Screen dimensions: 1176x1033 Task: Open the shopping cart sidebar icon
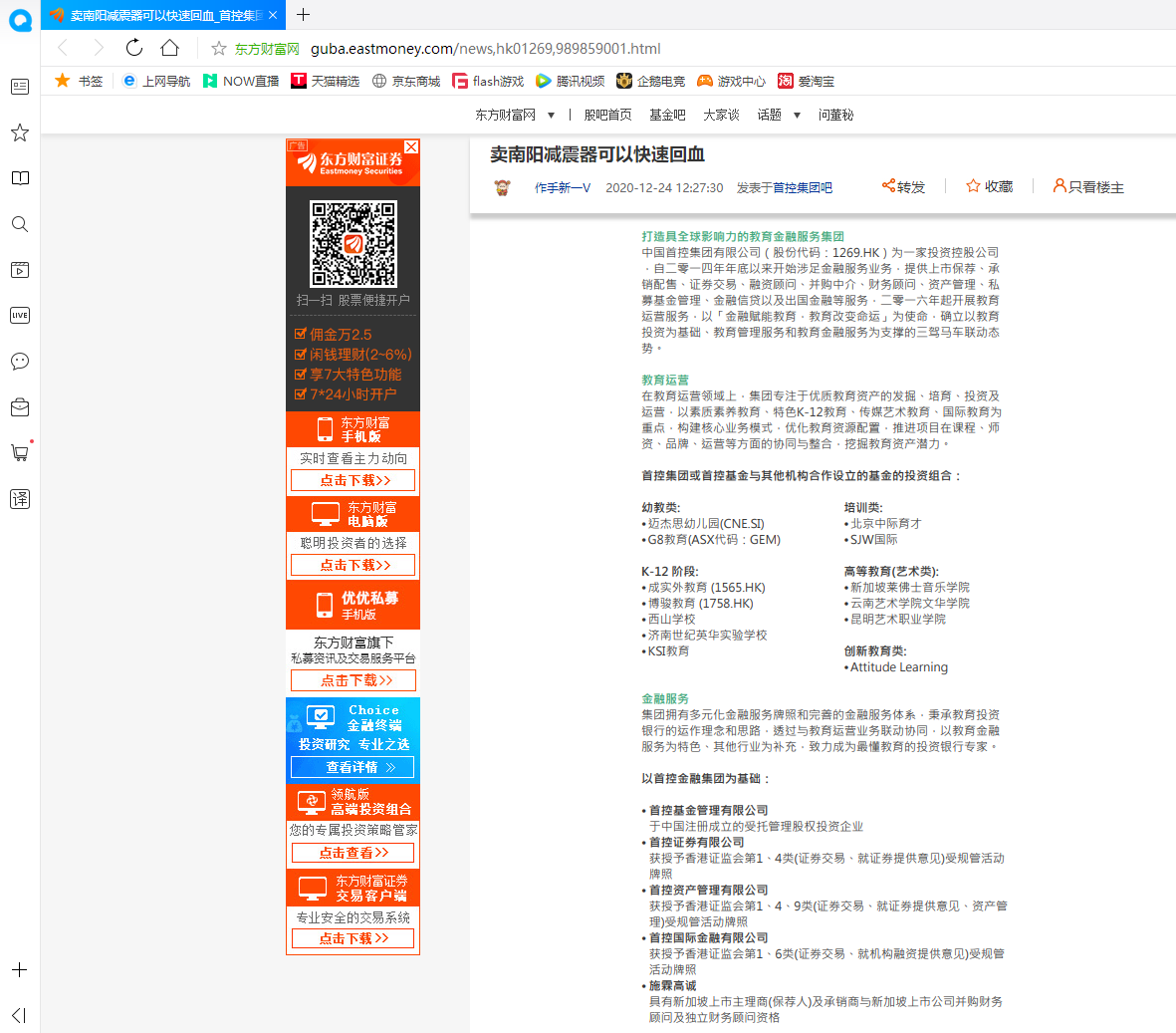click(x=20, y=452)
